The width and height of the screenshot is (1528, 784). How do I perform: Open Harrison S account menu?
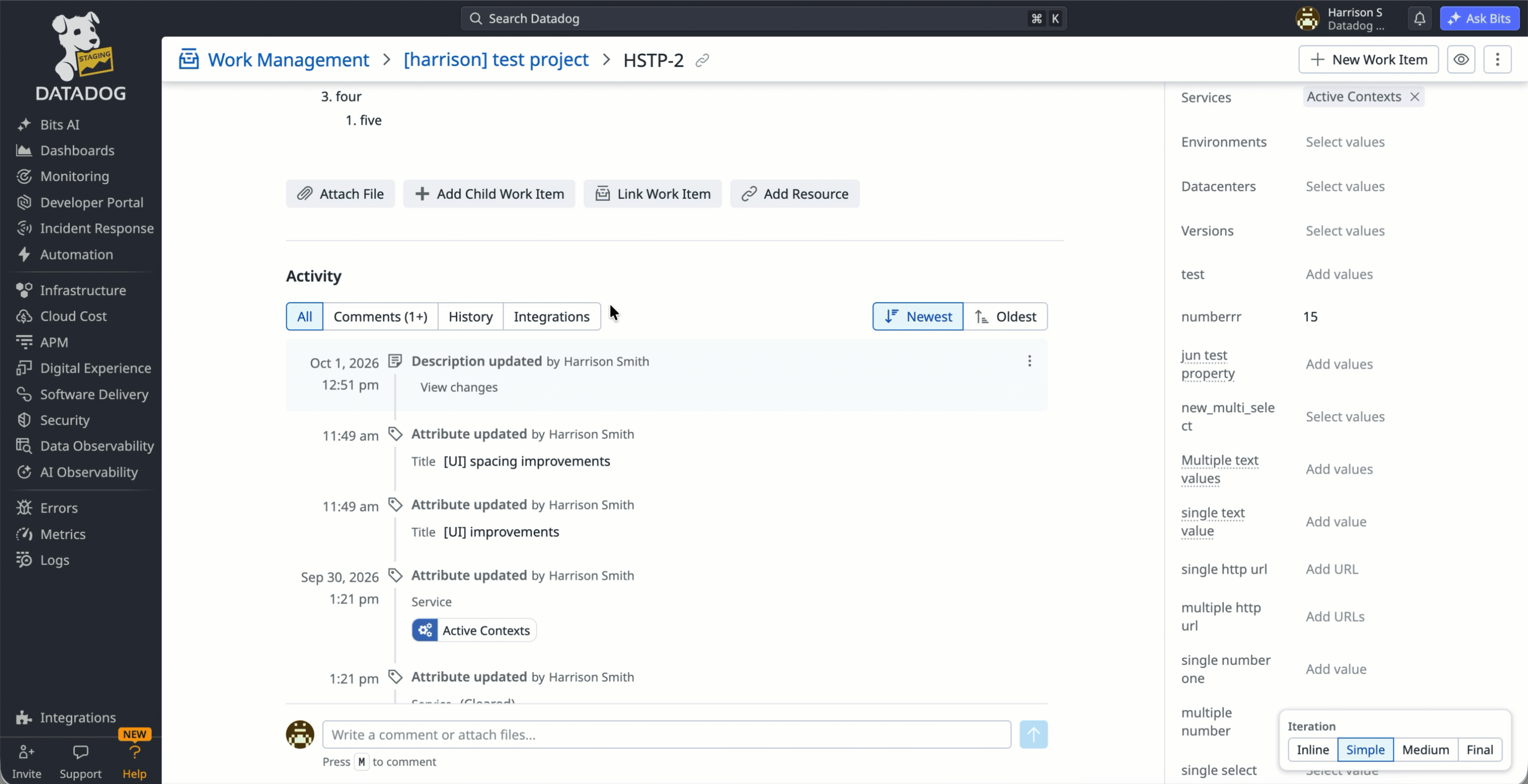pyautogui.click(x=1342, y=18)
